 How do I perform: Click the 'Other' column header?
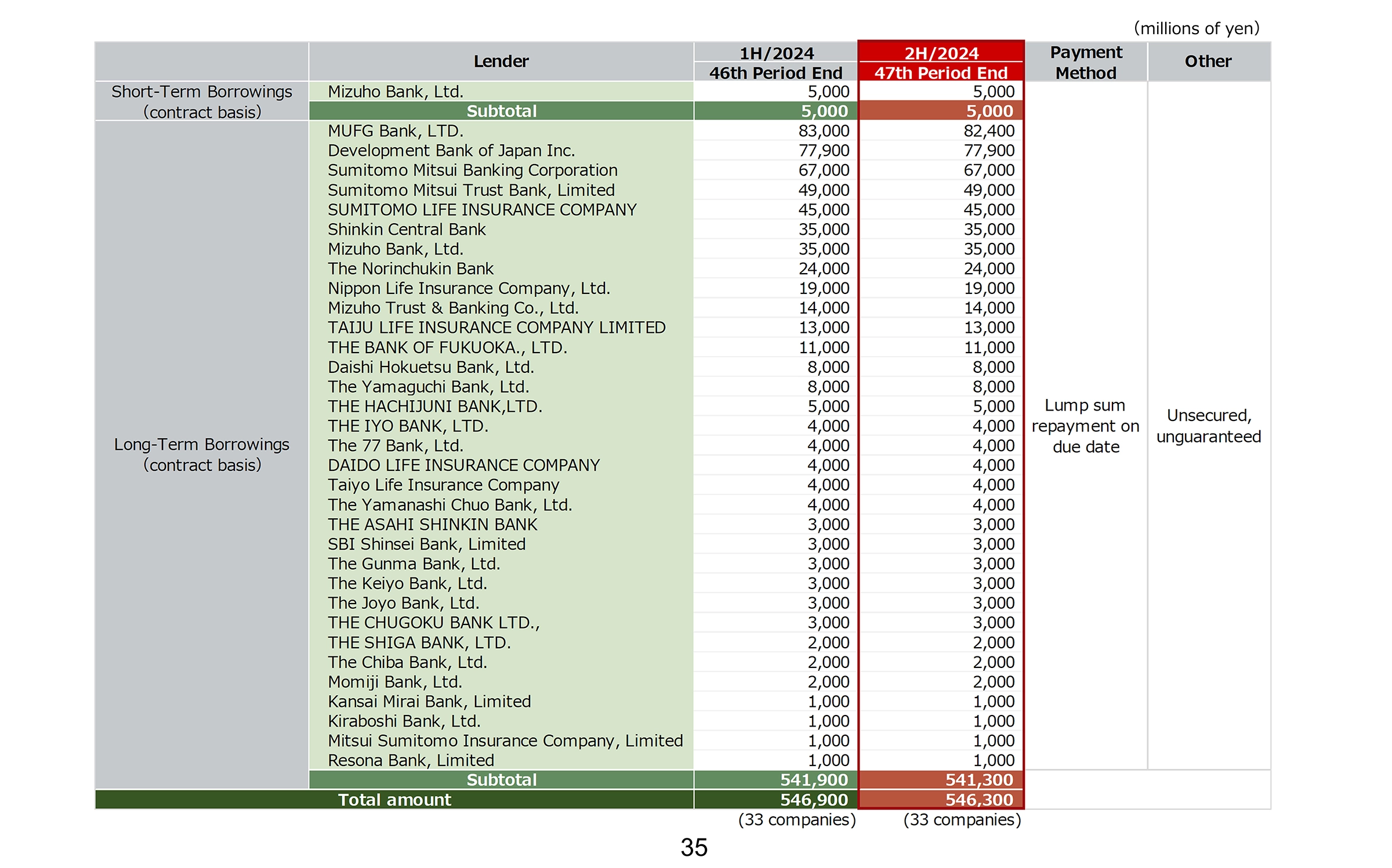(x=1208, y=61)
